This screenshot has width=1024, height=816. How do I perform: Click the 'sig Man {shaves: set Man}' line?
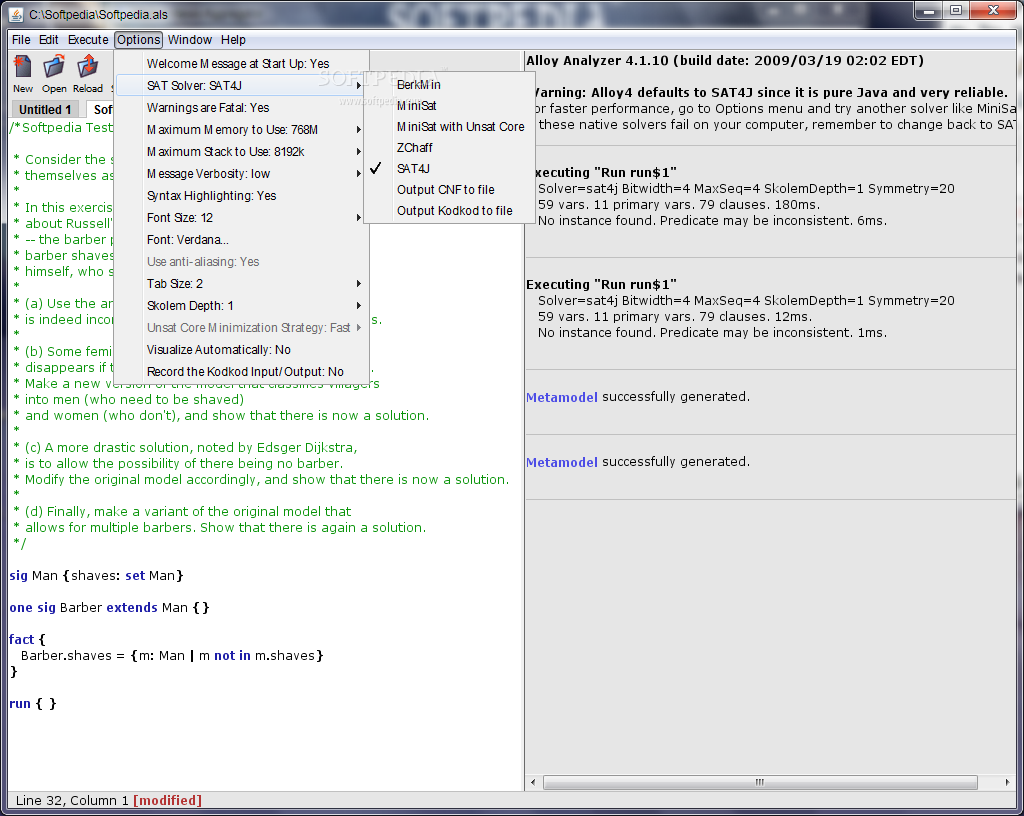point(96,576)
